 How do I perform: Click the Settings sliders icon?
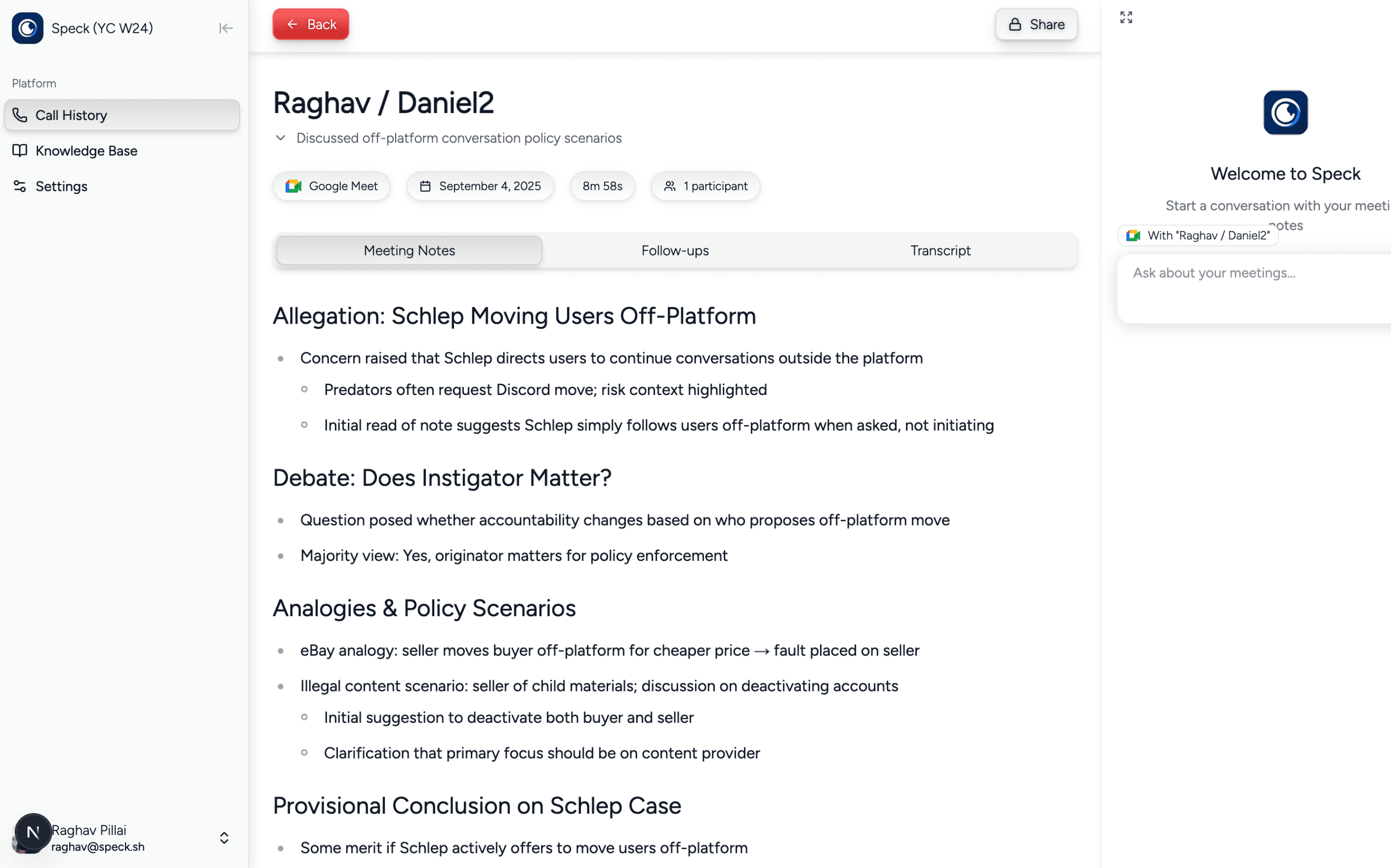click(x=20, y=186)
